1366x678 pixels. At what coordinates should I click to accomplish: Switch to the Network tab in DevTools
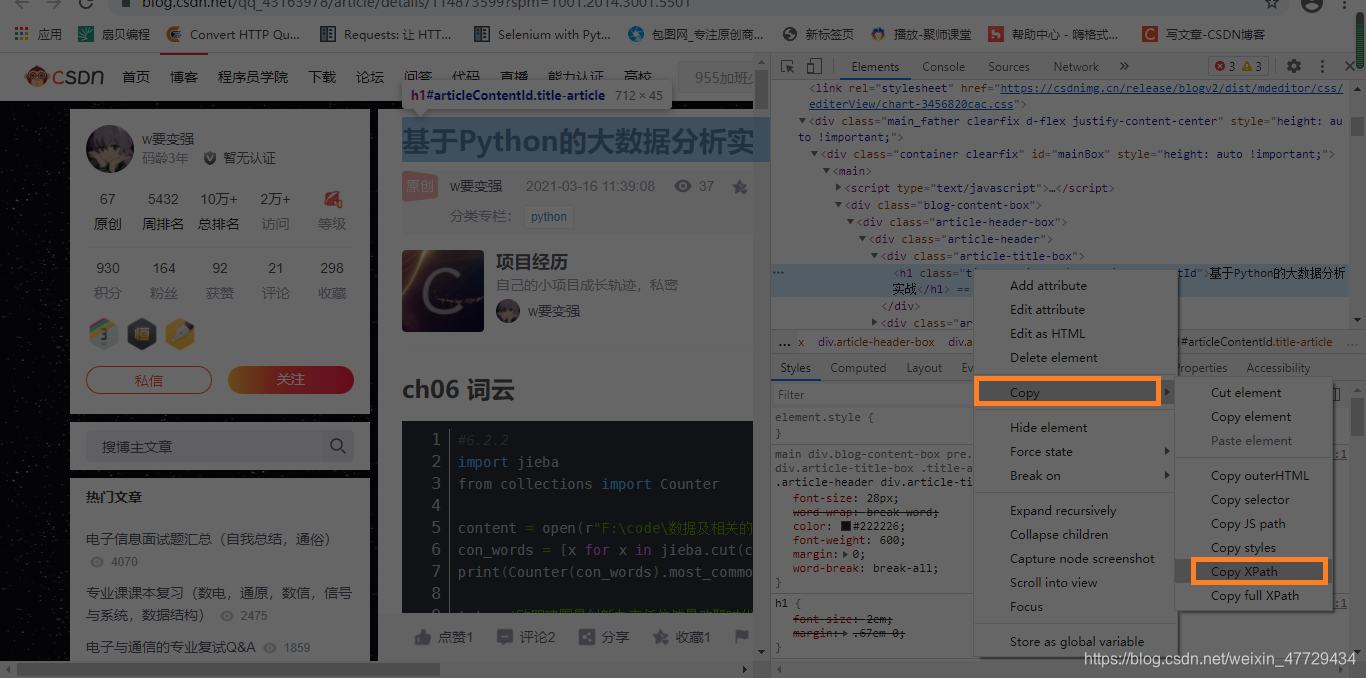(1076, 67)
